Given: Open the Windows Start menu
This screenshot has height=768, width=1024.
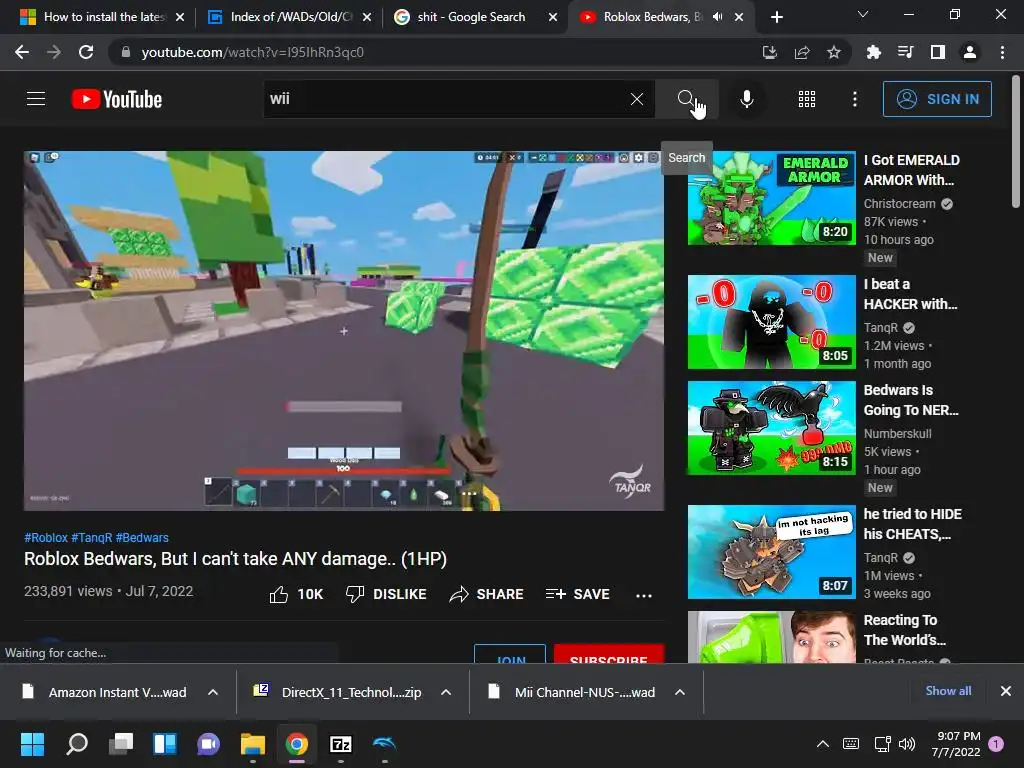Looking at the screenshot, I should 32,744.
